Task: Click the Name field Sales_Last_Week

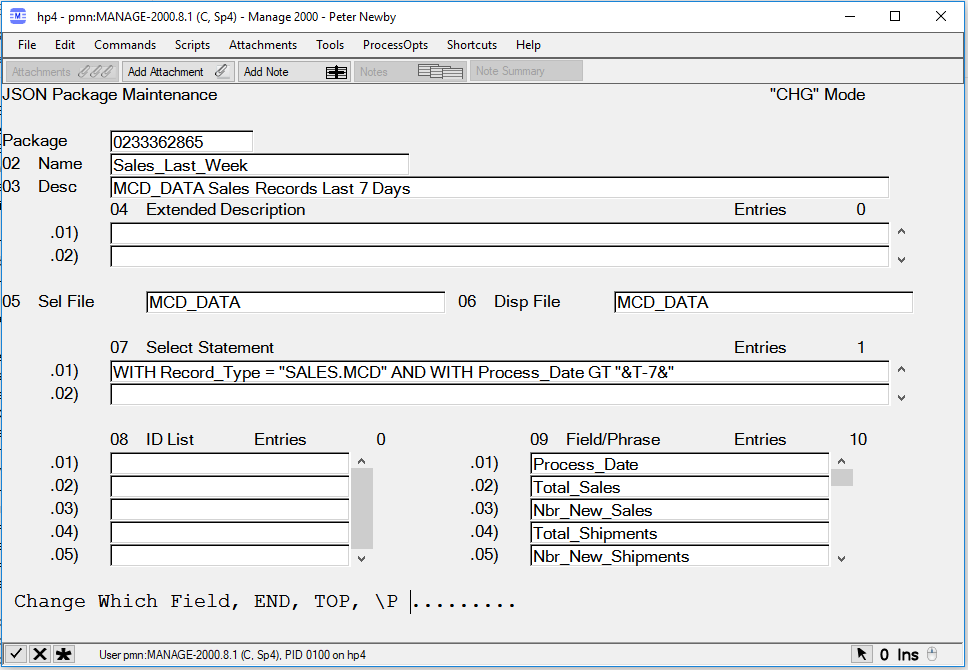Action: point(259,165)
